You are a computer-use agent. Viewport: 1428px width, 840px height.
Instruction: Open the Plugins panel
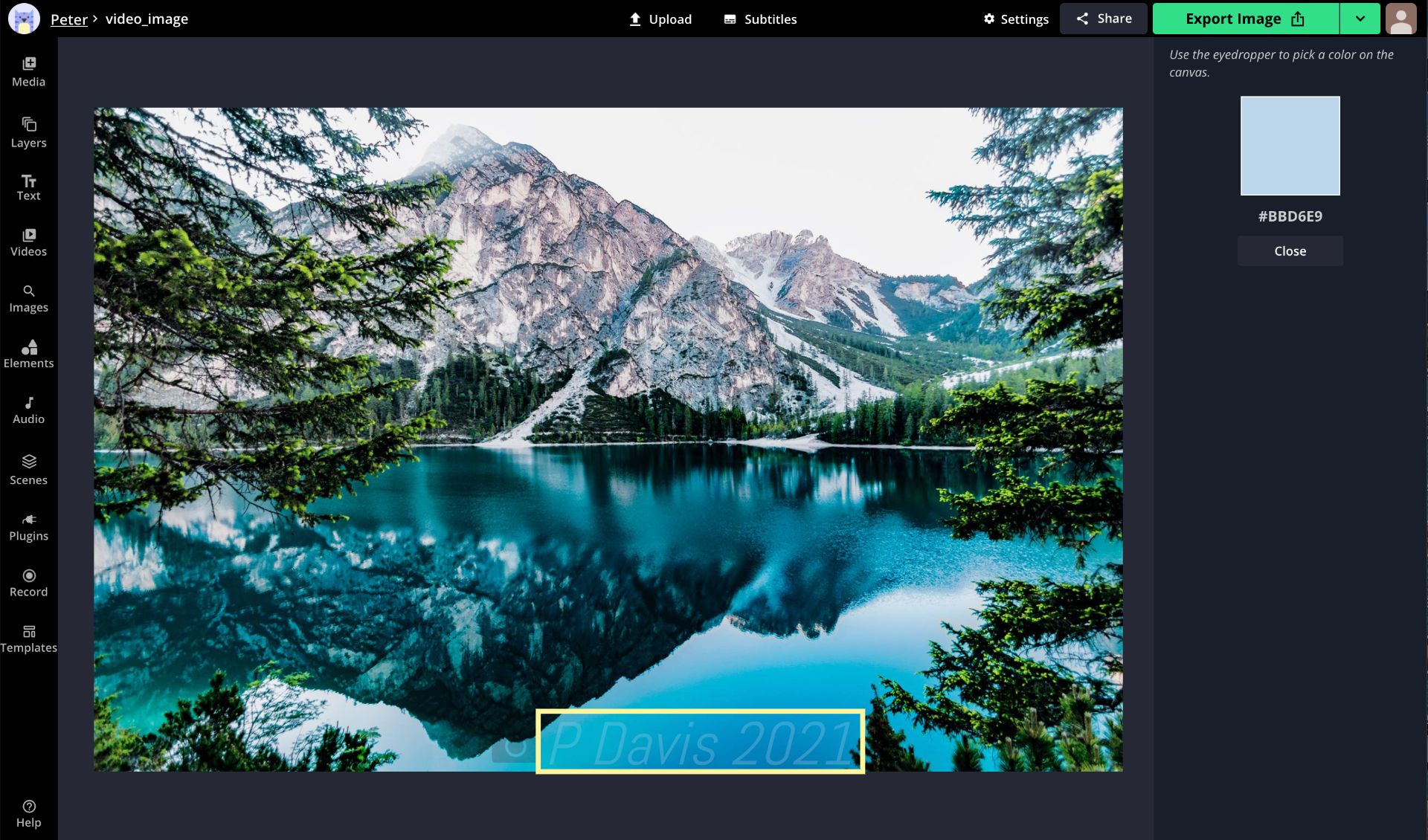pyautogui.click(x=28, y=526)
